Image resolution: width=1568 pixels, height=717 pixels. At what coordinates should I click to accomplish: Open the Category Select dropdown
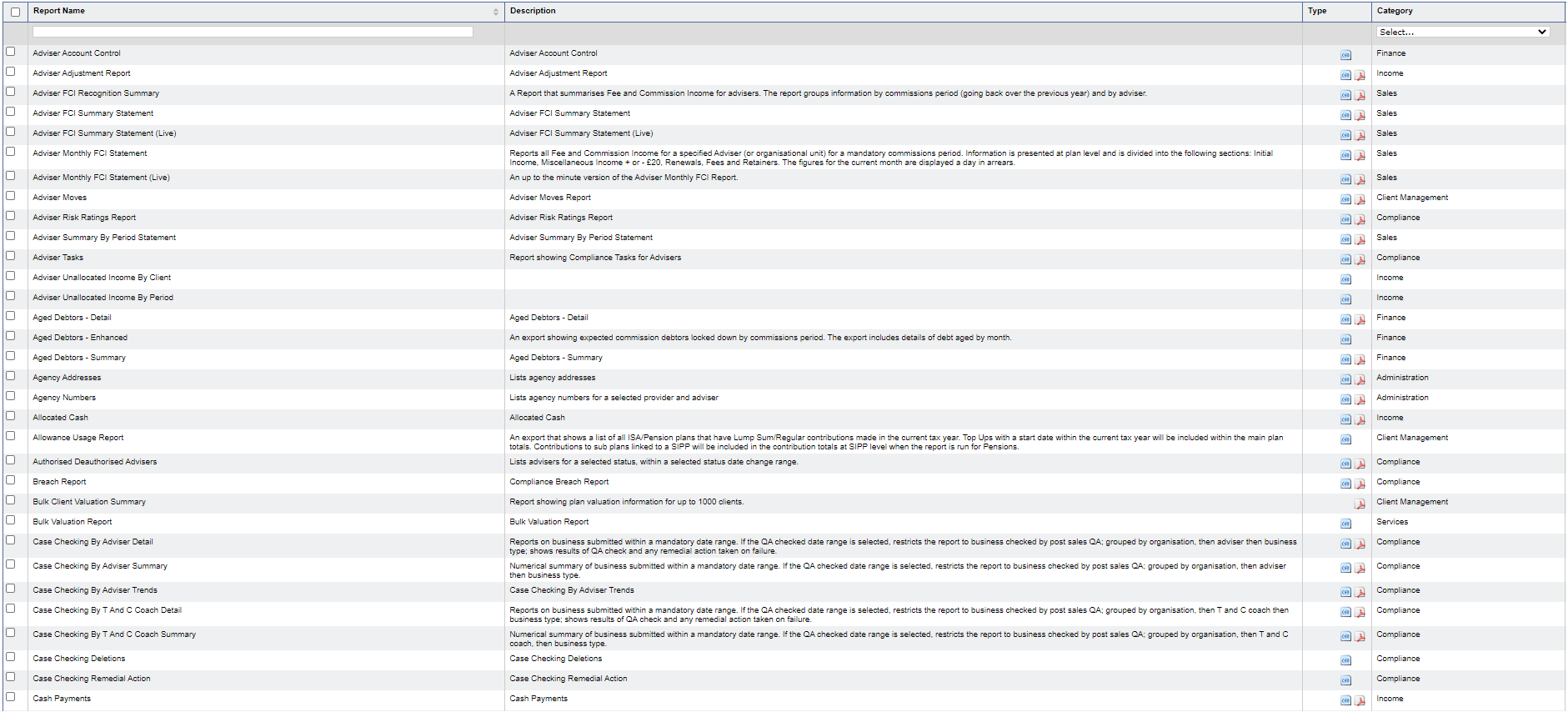[x=1463, y=32]
